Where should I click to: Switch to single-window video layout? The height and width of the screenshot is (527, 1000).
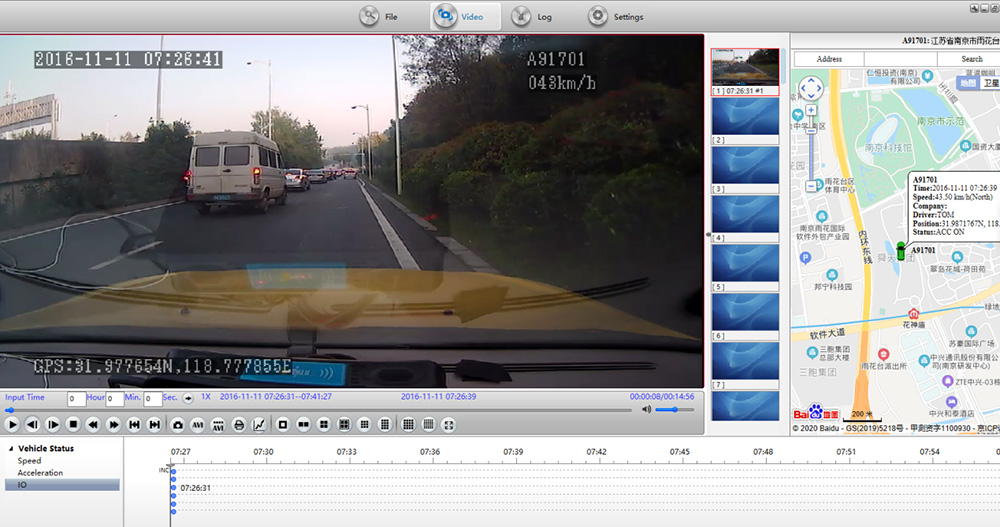pyautogui.click(x=283, y=424)
